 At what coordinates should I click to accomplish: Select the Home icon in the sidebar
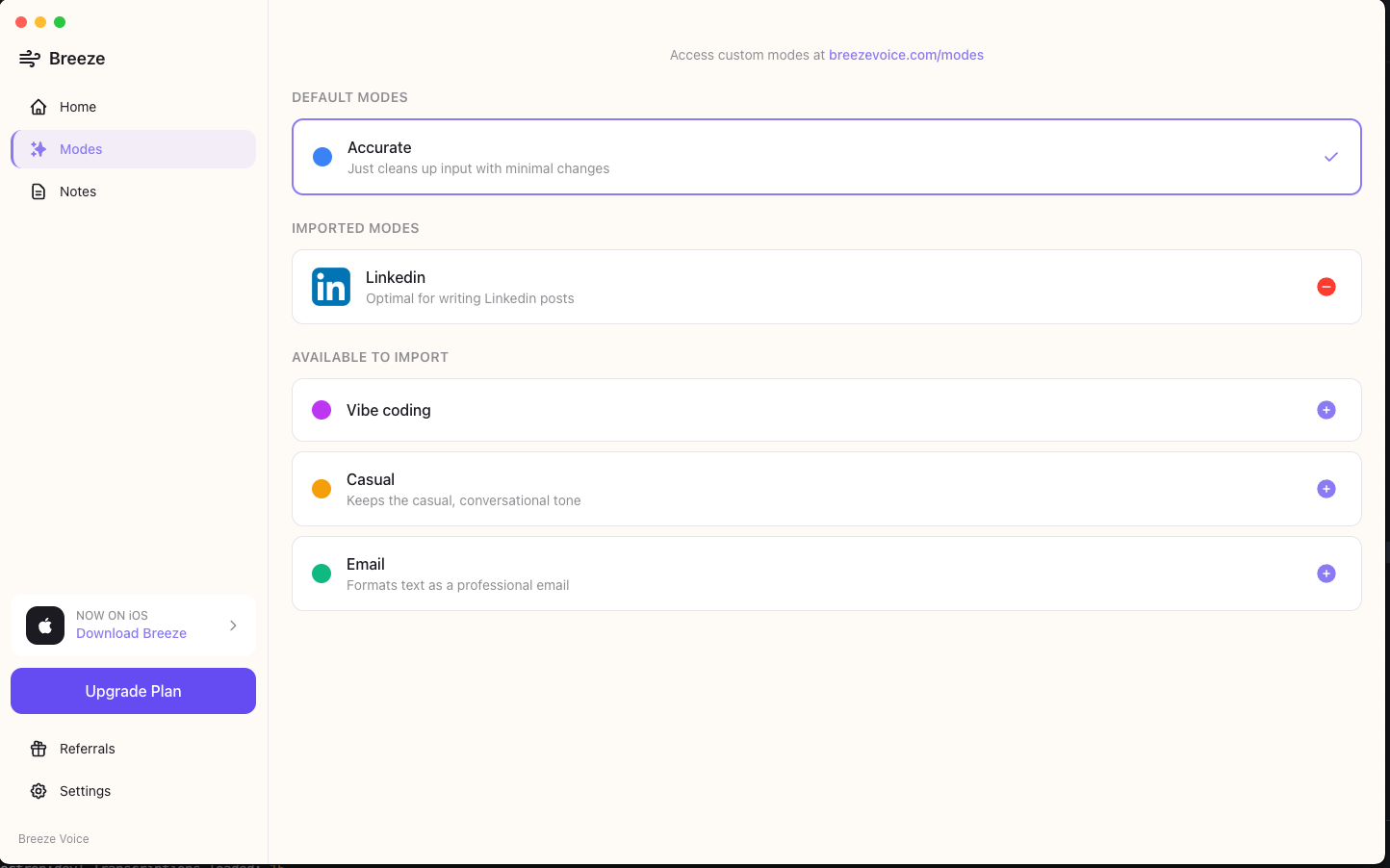38,106
